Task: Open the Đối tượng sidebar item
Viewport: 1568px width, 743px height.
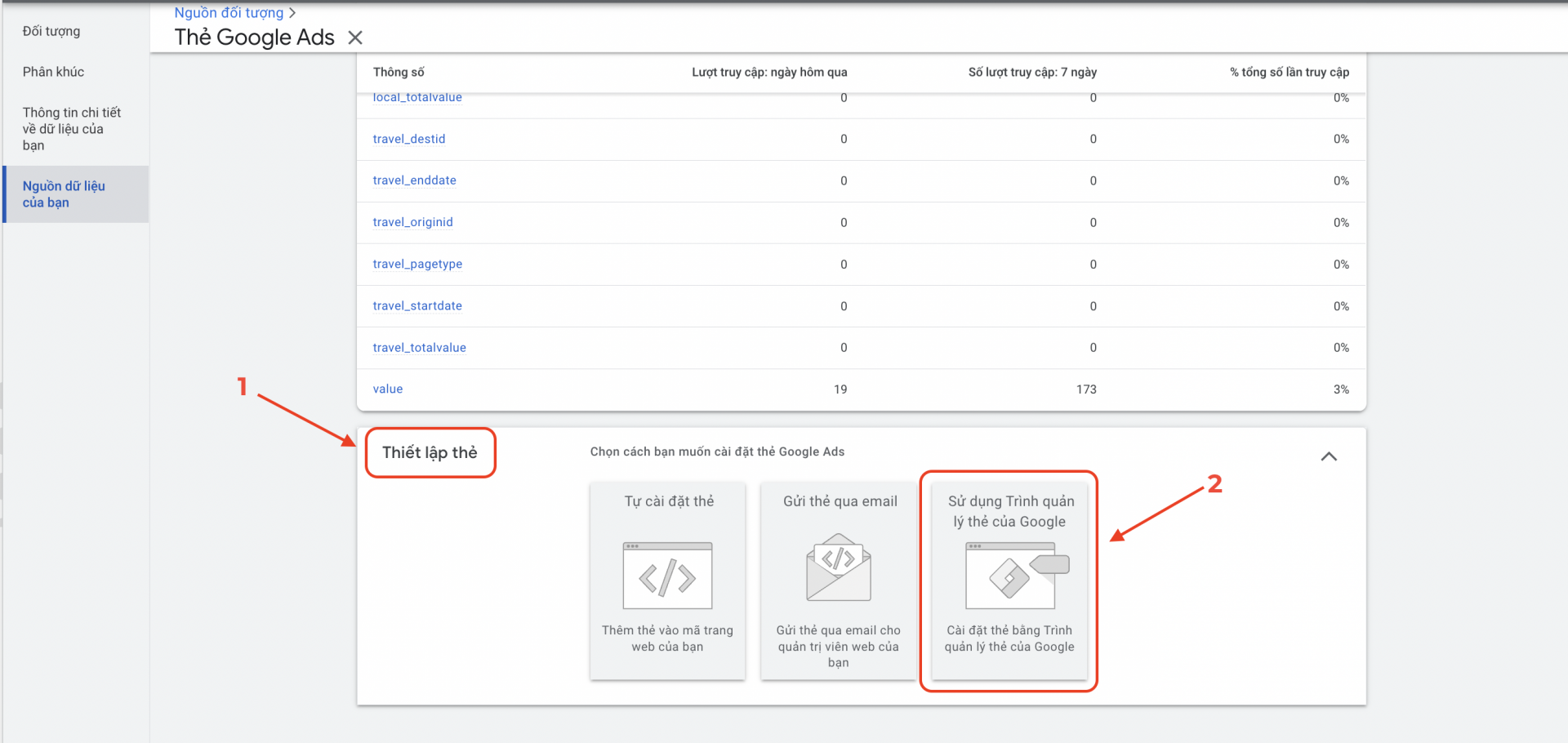Action: pyautogui.click(x=51, y=31)
